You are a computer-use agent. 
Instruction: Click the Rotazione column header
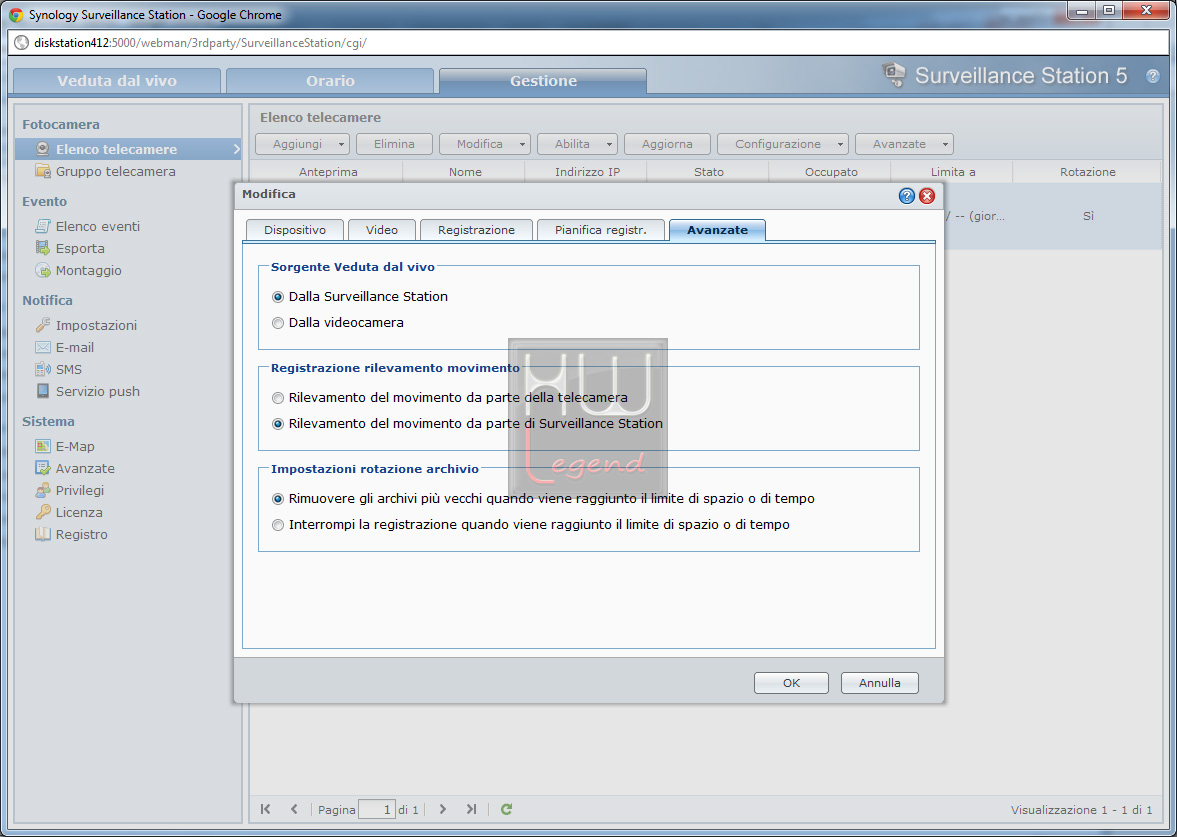pyautogui.click(x=1088, y=172)
